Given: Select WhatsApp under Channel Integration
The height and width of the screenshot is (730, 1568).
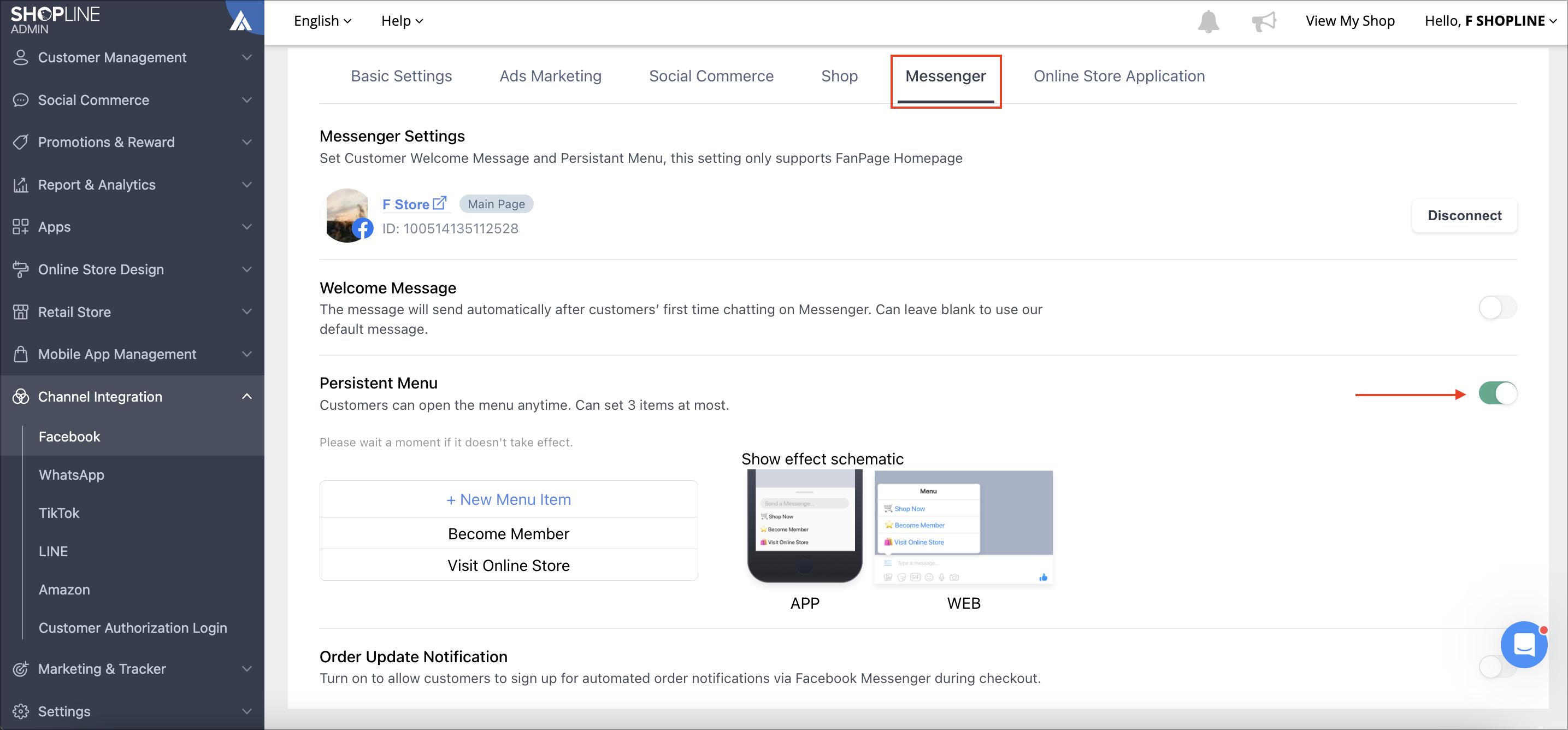Looking at the screenshot, I should click(x=71, y=475).
